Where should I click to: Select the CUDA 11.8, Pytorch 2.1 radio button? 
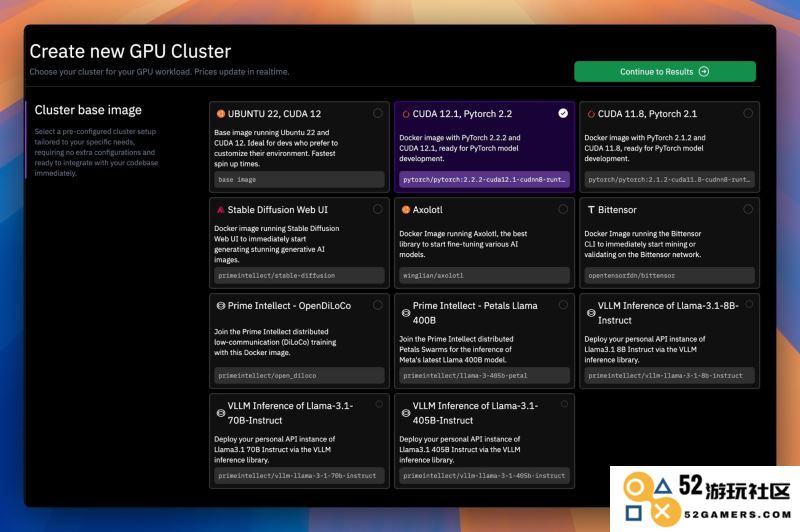pos(748,113)
